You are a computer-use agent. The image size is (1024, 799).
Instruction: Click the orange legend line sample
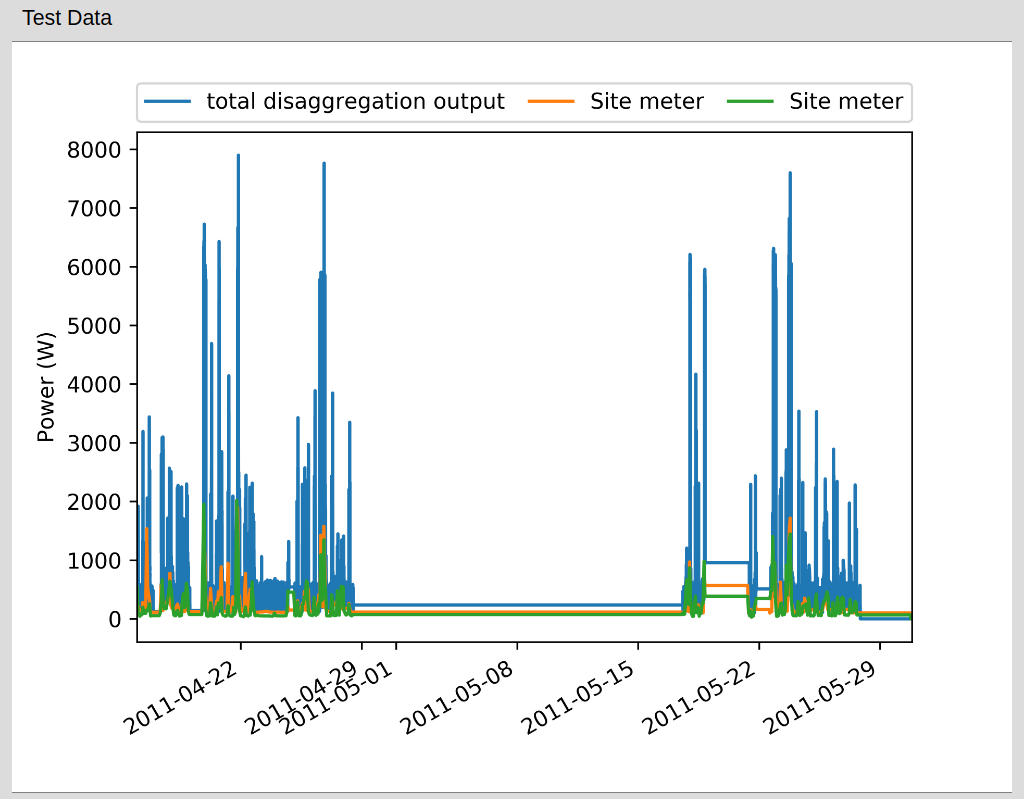point(551,101)
